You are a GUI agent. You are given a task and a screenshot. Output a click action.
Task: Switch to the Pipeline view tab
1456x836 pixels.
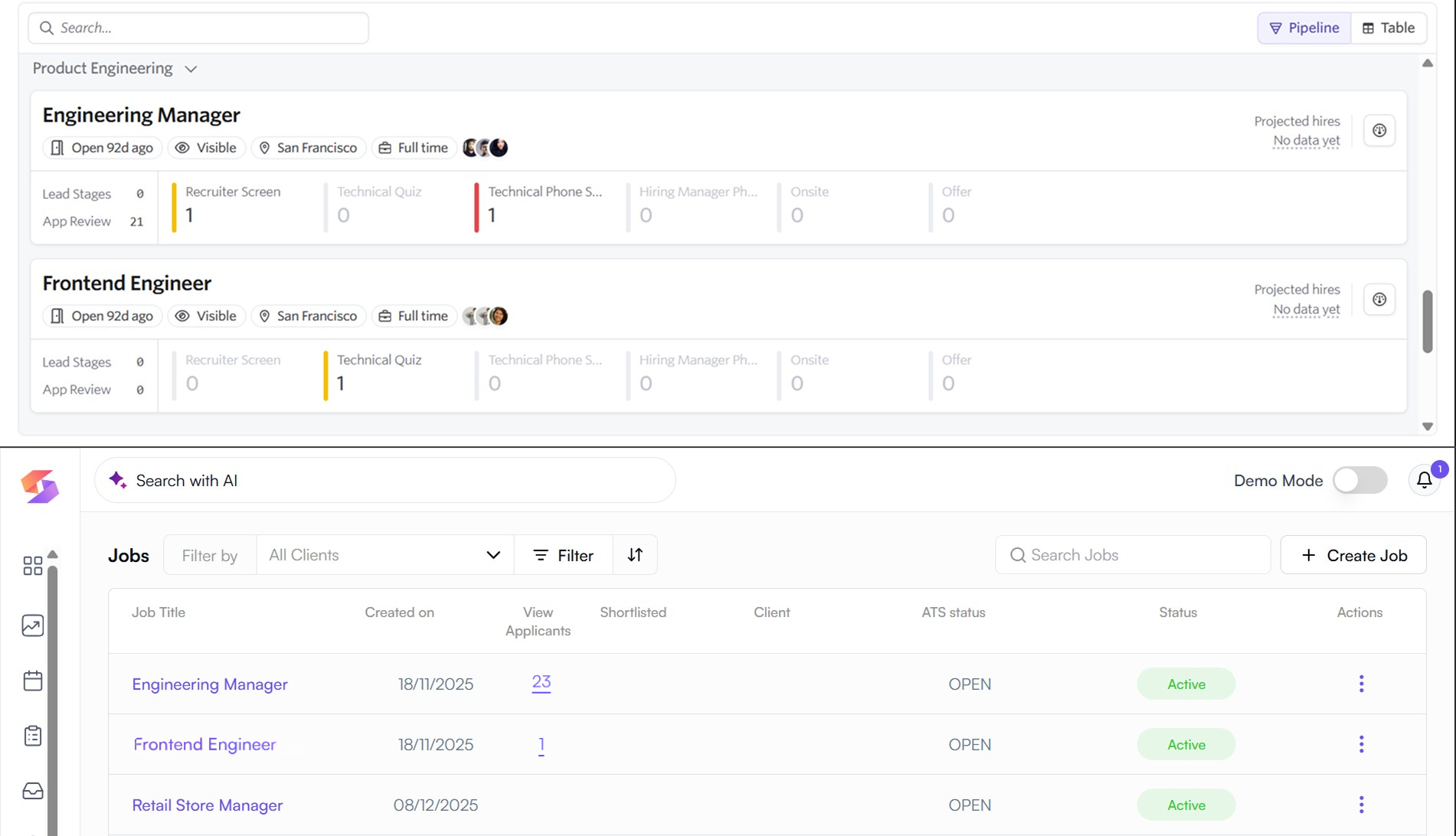pos(1304,28)
